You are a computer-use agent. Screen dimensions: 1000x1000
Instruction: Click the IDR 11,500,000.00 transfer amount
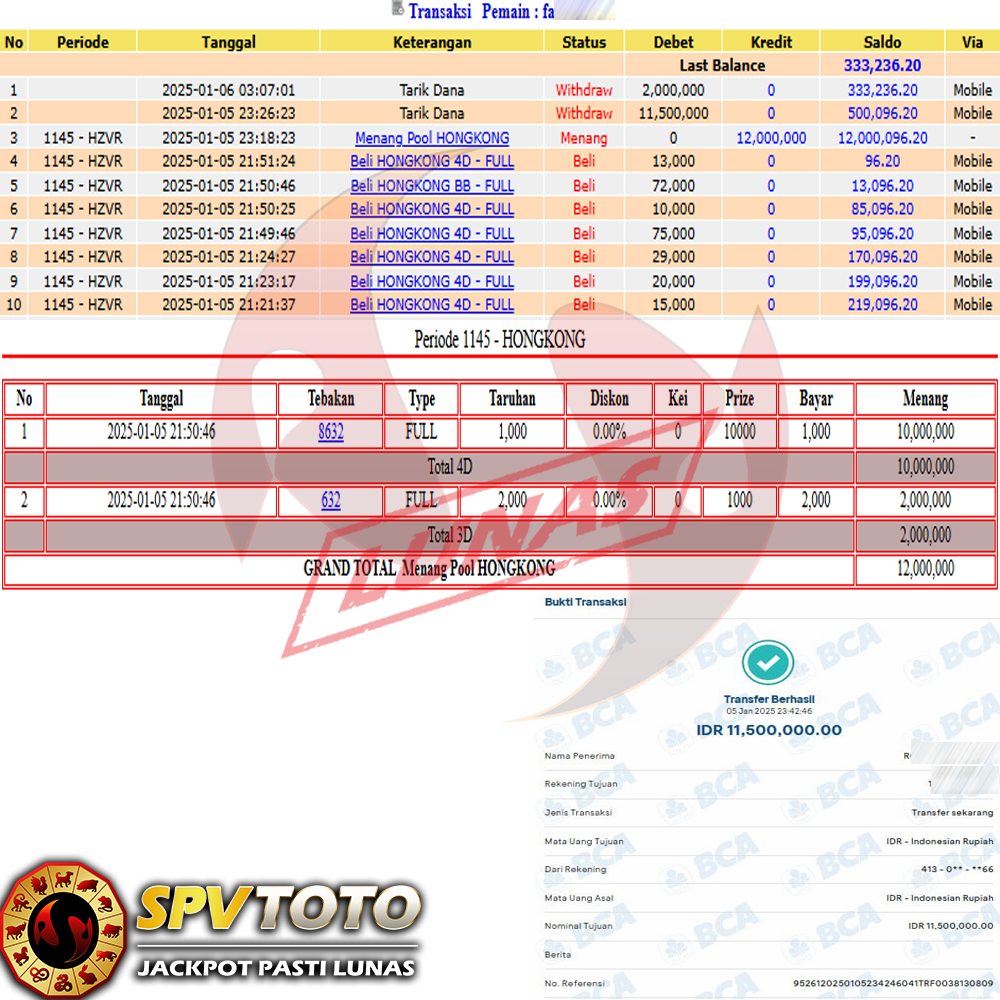[768, 730]
